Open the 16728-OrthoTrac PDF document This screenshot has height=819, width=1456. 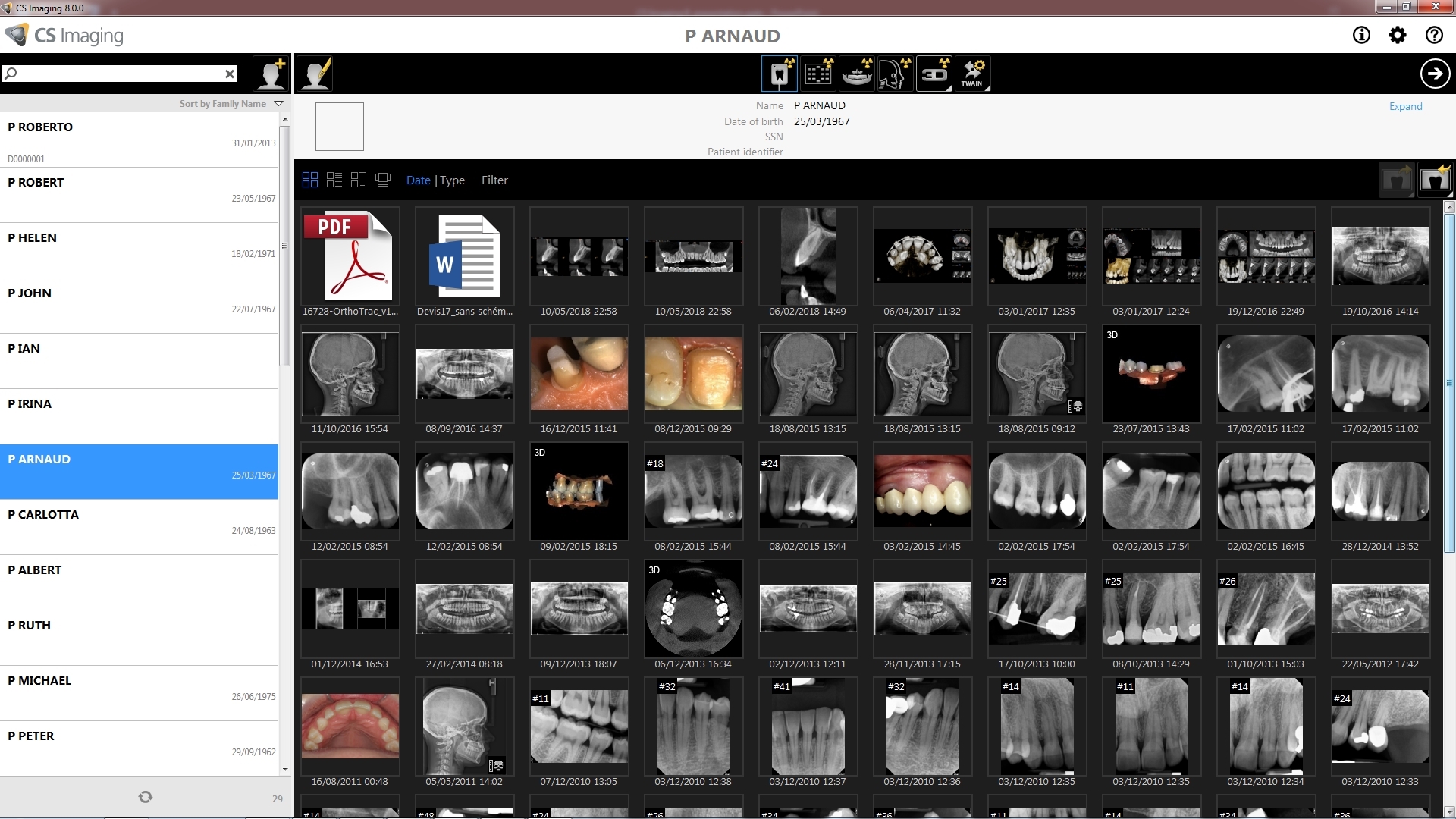tap(350, 256)
